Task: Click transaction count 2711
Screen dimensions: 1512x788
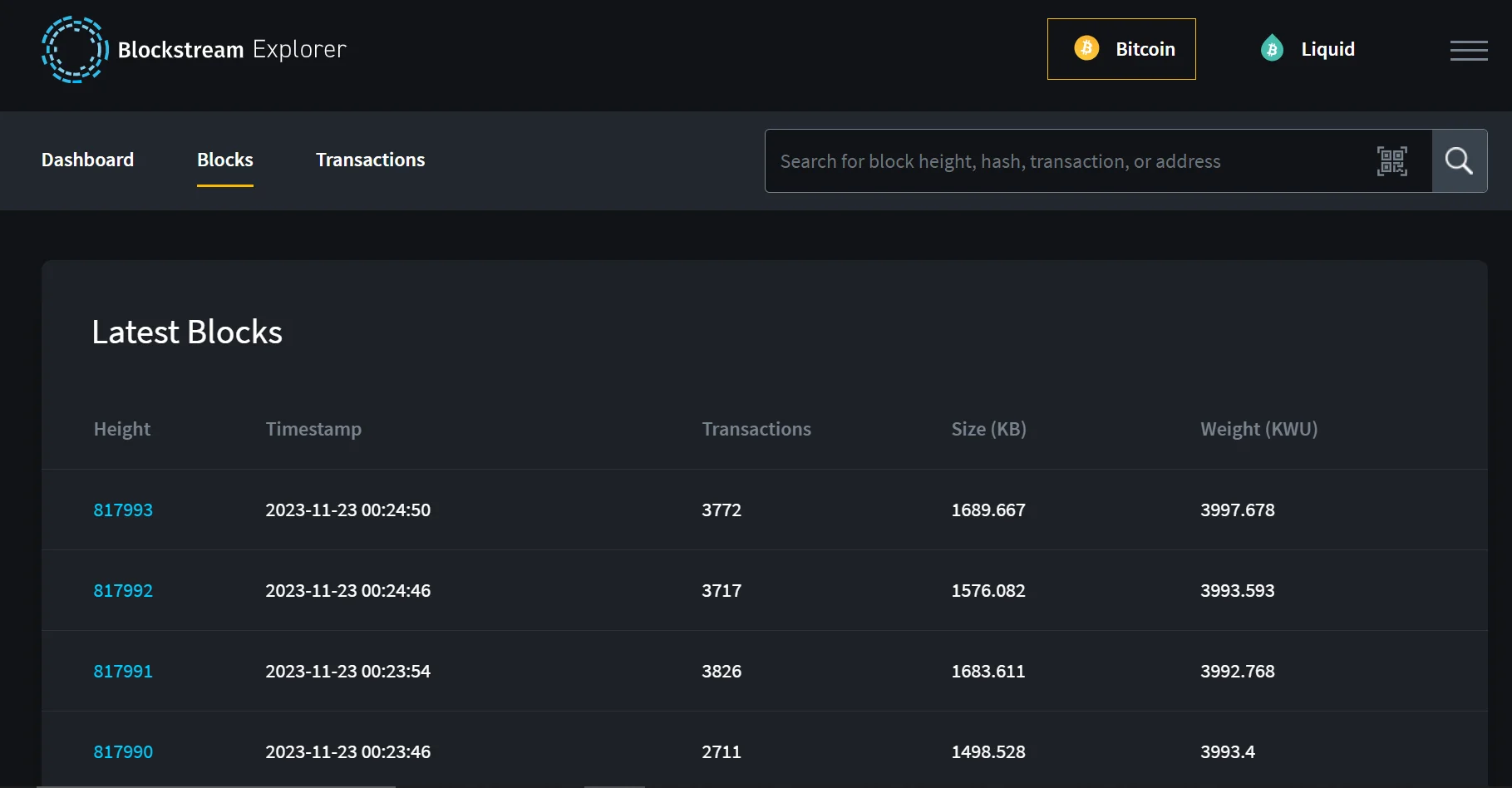Action: click(722, 752)
